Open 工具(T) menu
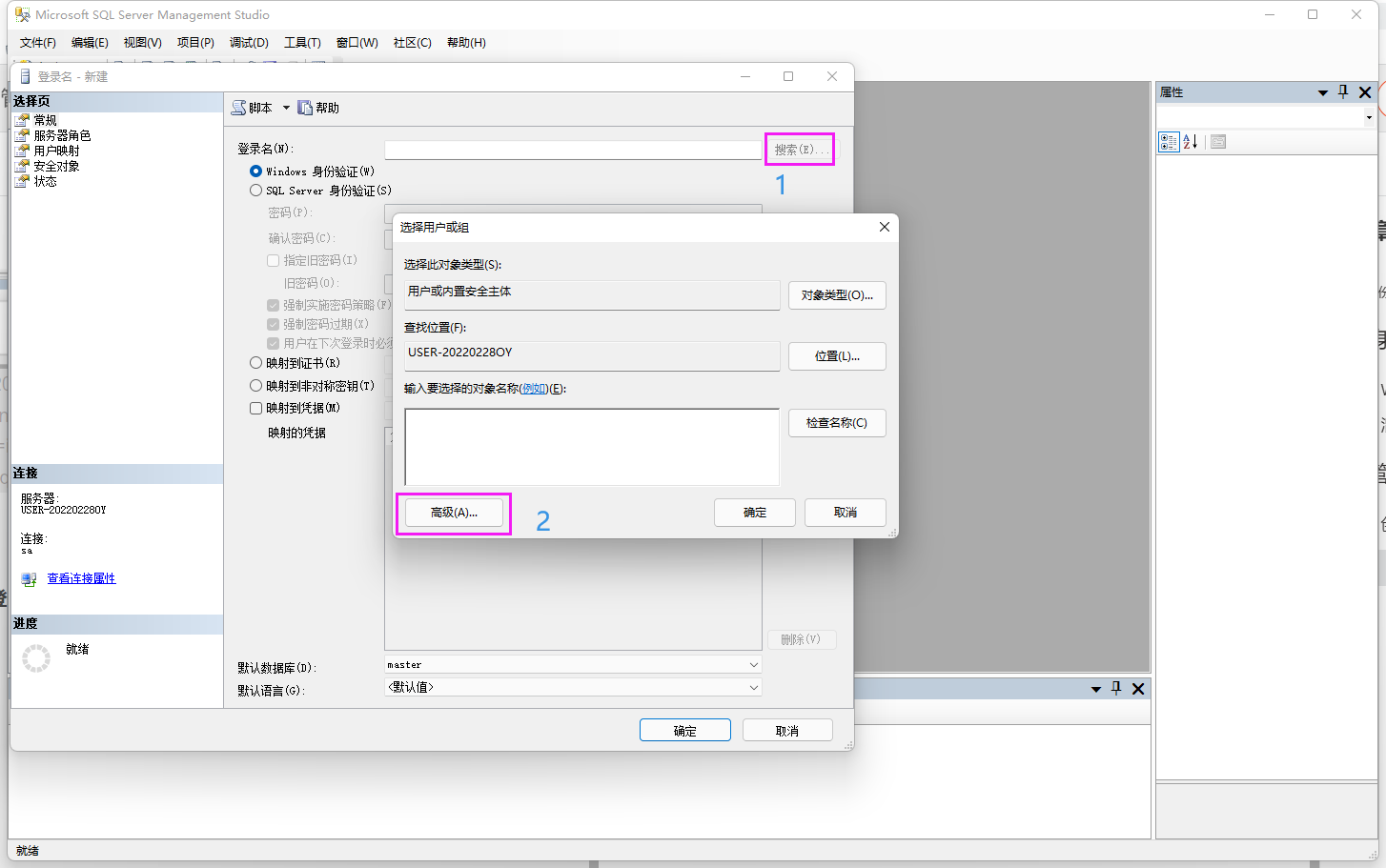This screenshot has height=868, width=1386. pyautogui.click(x=302, y=43)
